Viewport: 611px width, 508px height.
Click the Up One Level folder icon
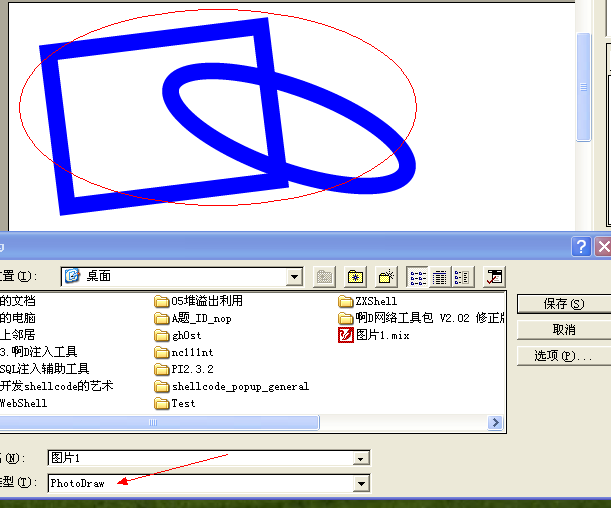[324, 277]
